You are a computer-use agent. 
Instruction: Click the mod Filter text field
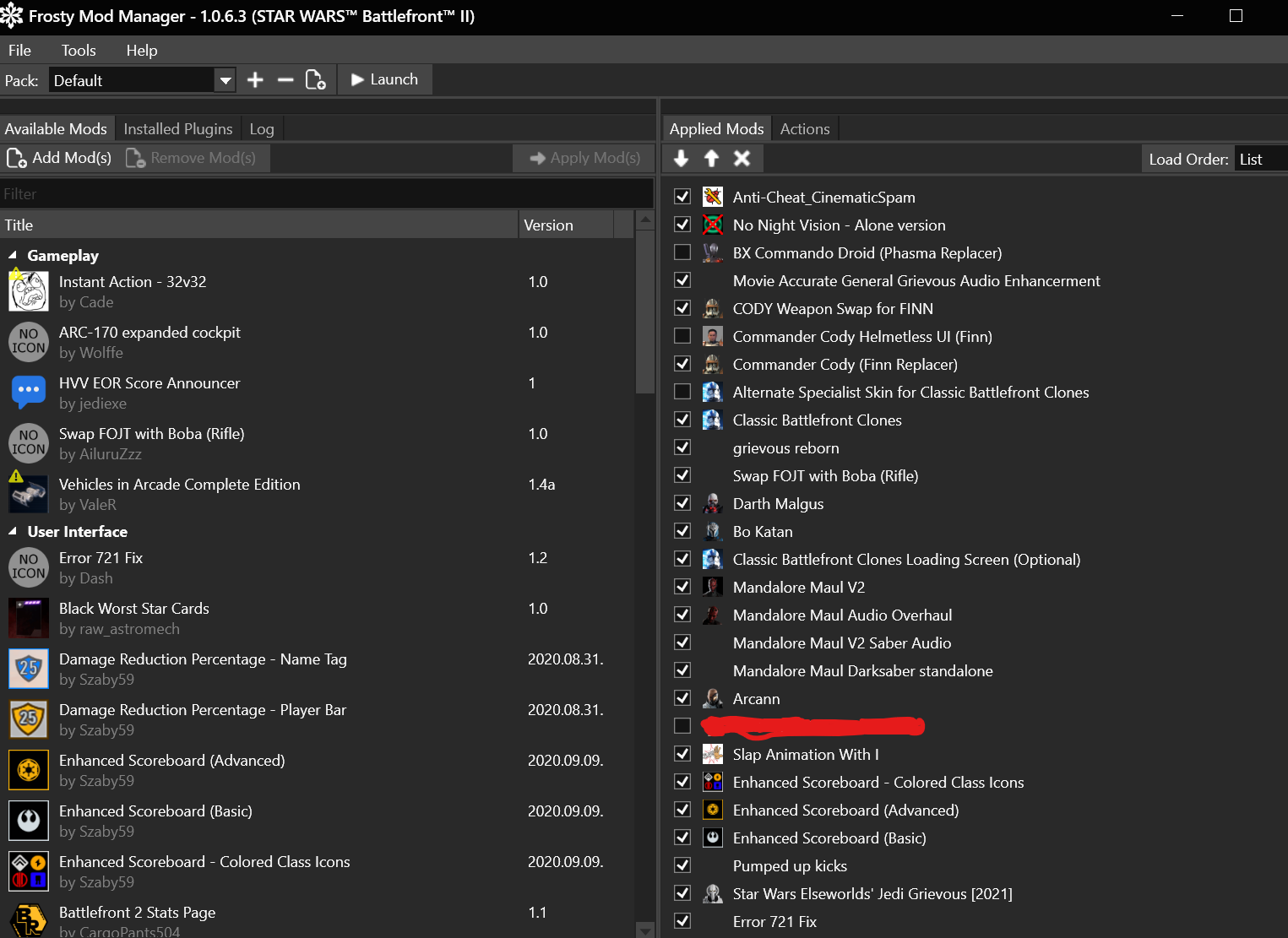pos(327,194)
